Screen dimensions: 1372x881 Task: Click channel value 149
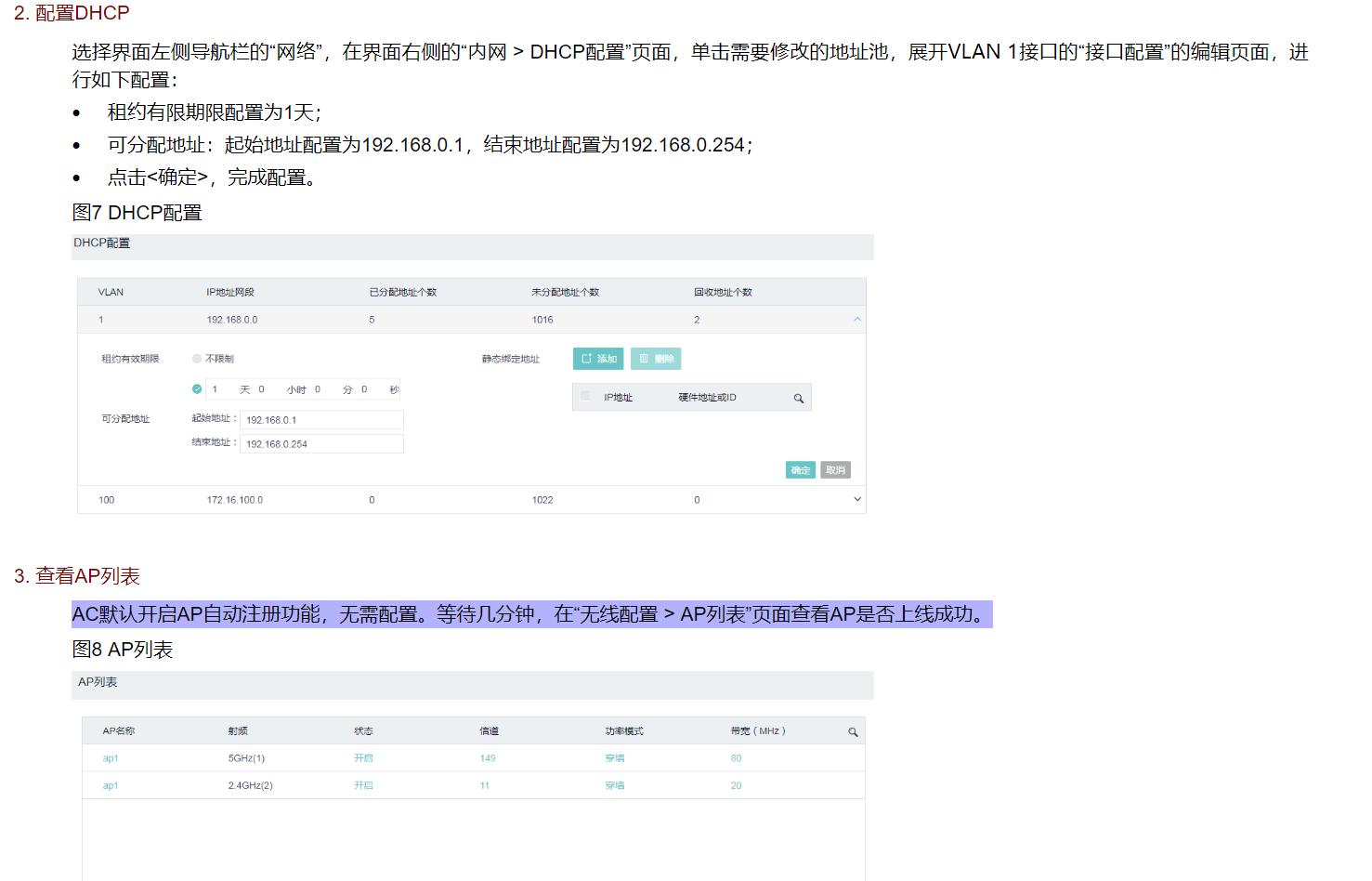pyautogui.click(x=488, y=758)
